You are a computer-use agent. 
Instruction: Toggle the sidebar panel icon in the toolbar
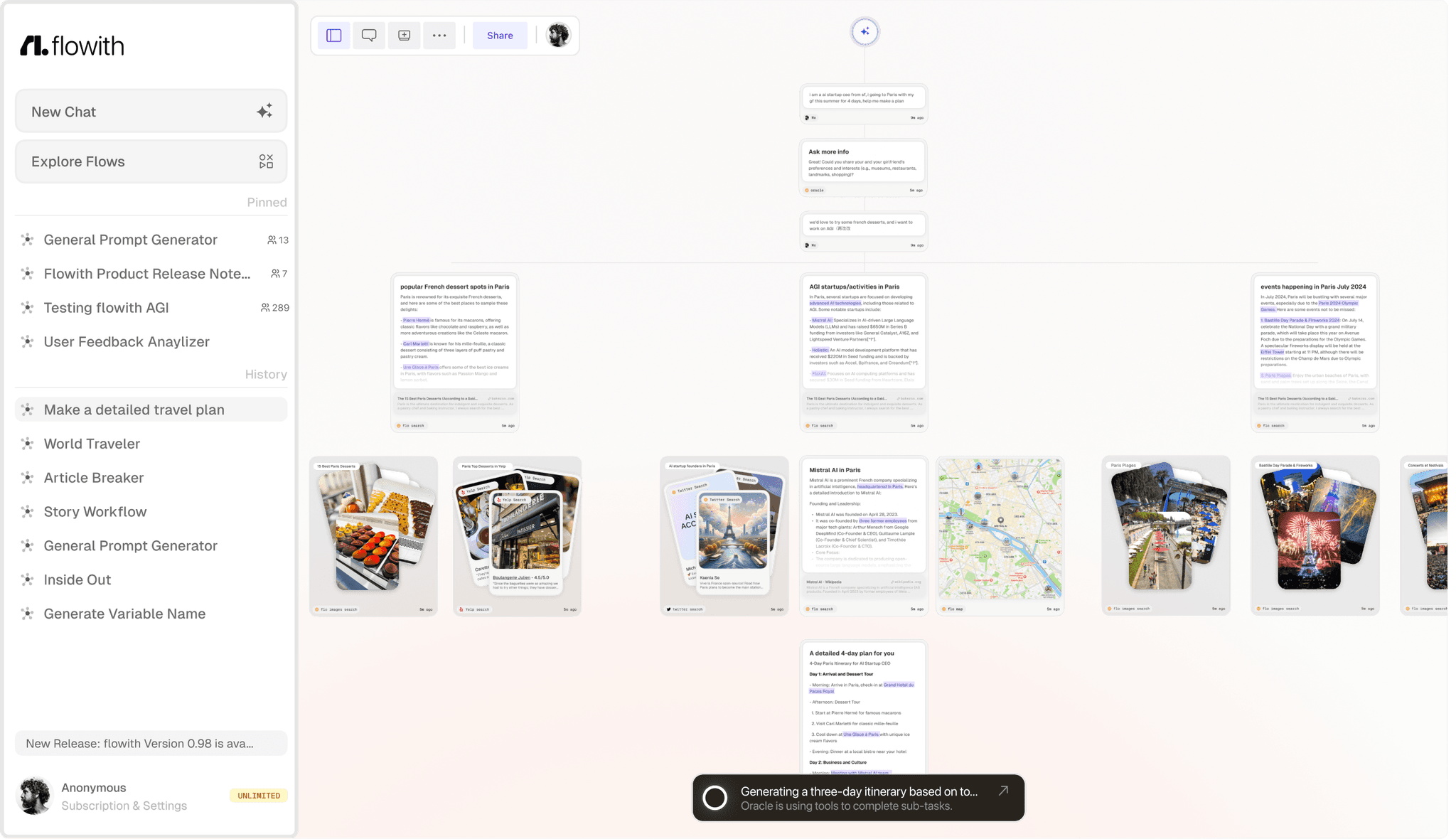(x=333, y=35)
